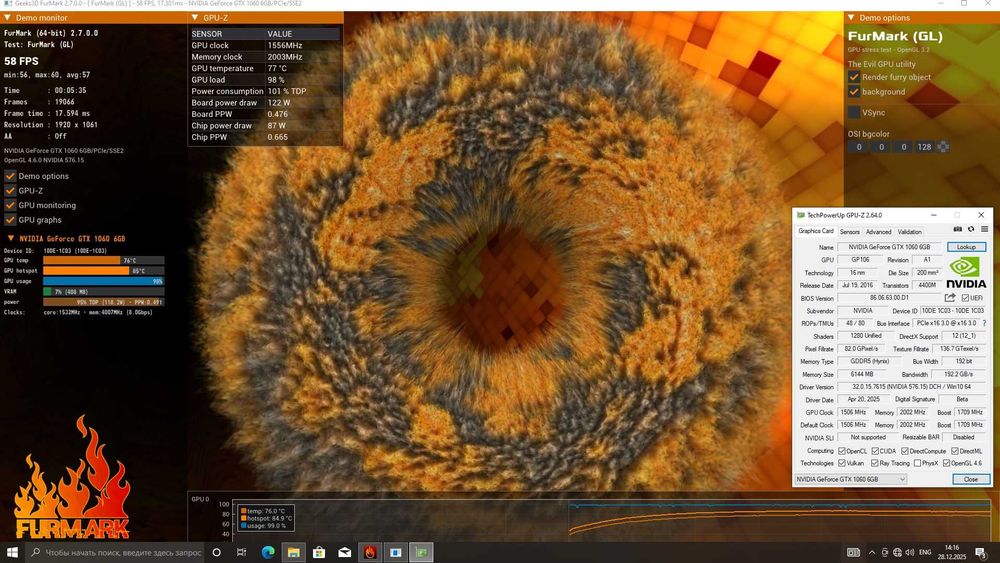Click the volume speaker tray icon
This screenshot has width=1000, height=563.
pyautogui.click(x=909, y=552)
